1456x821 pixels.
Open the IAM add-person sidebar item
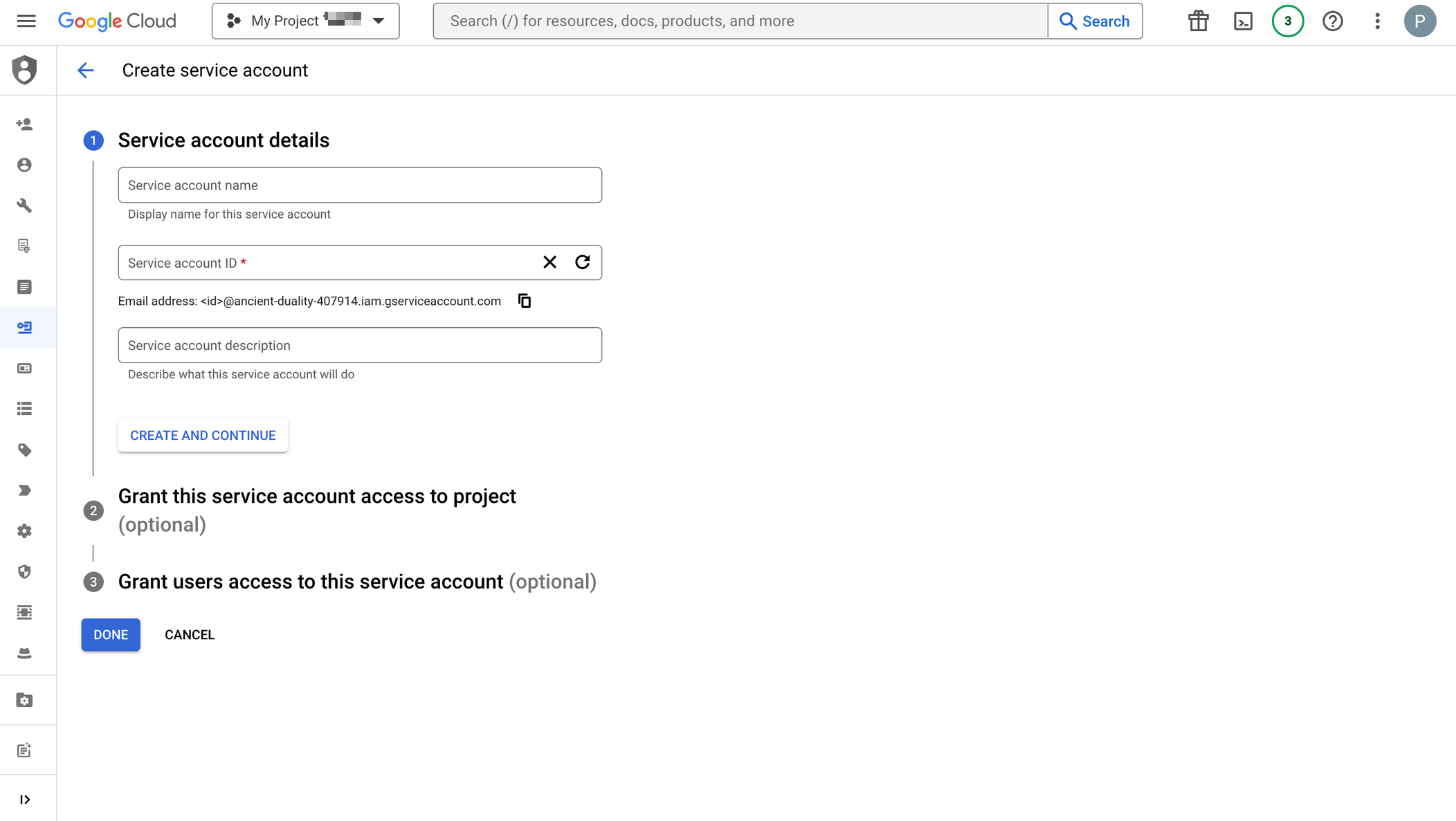pos(25,124)
